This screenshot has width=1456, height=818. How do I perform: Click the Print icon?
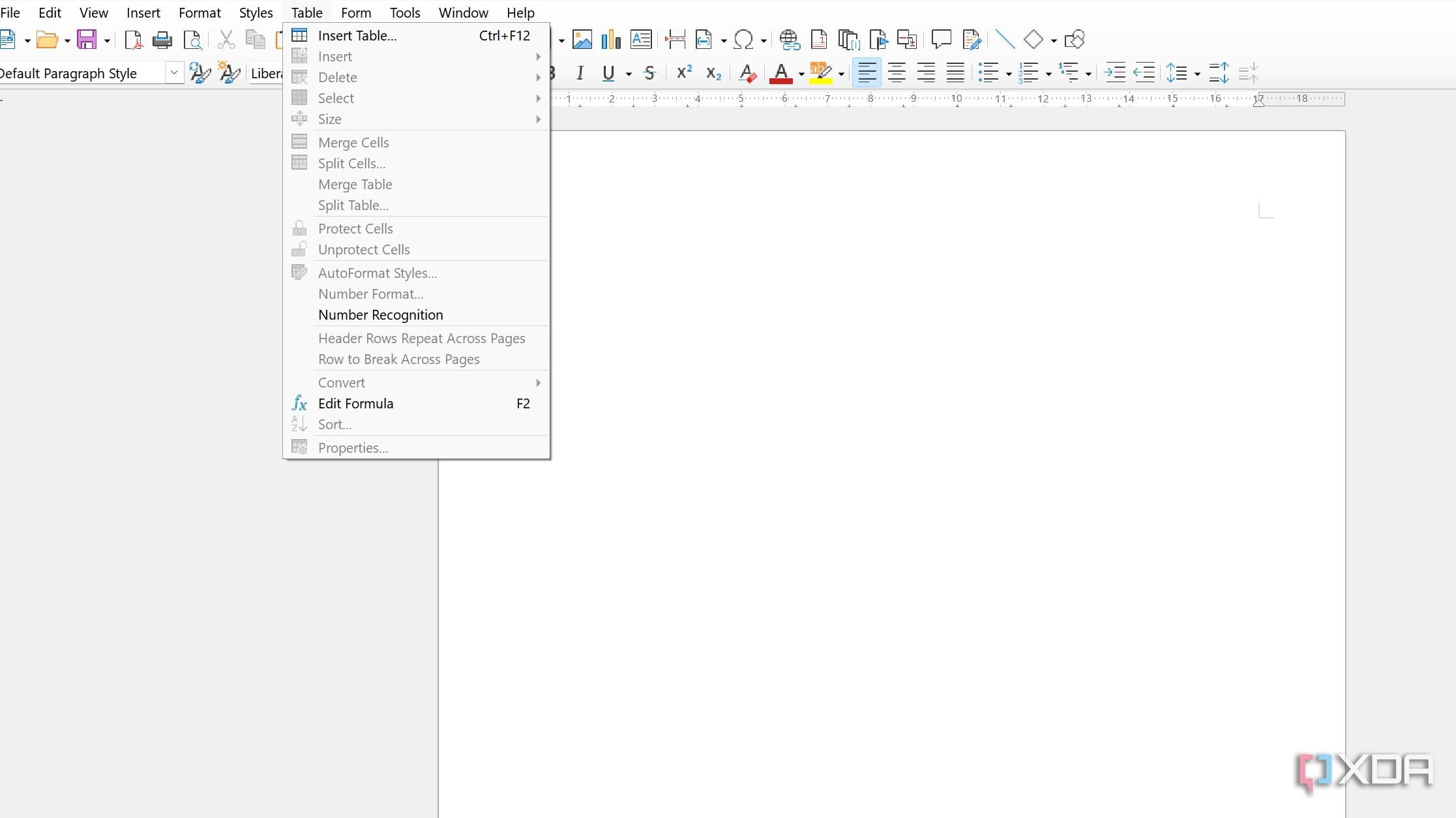[162, 40]
